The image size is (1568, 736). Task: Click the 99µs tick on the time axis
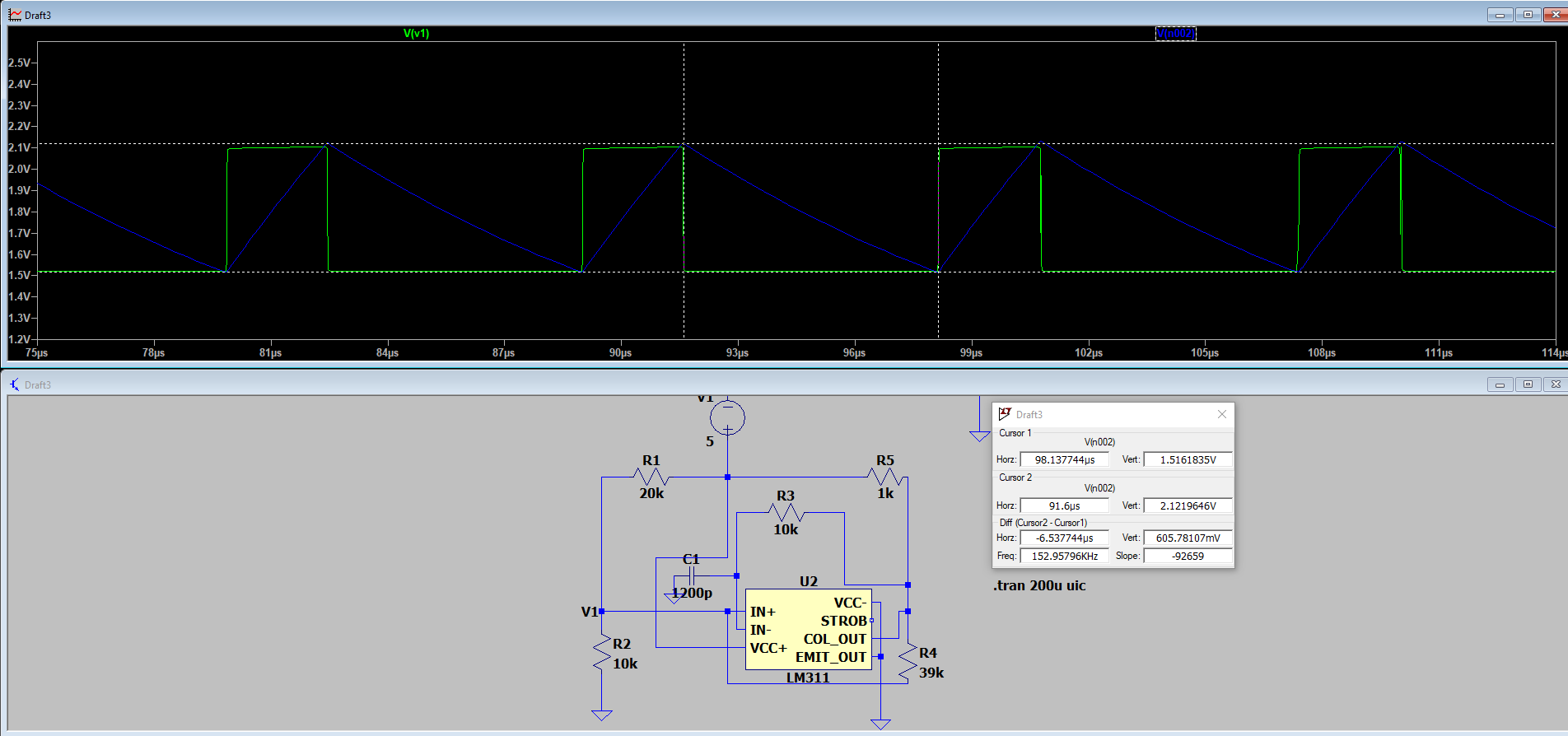971,352
